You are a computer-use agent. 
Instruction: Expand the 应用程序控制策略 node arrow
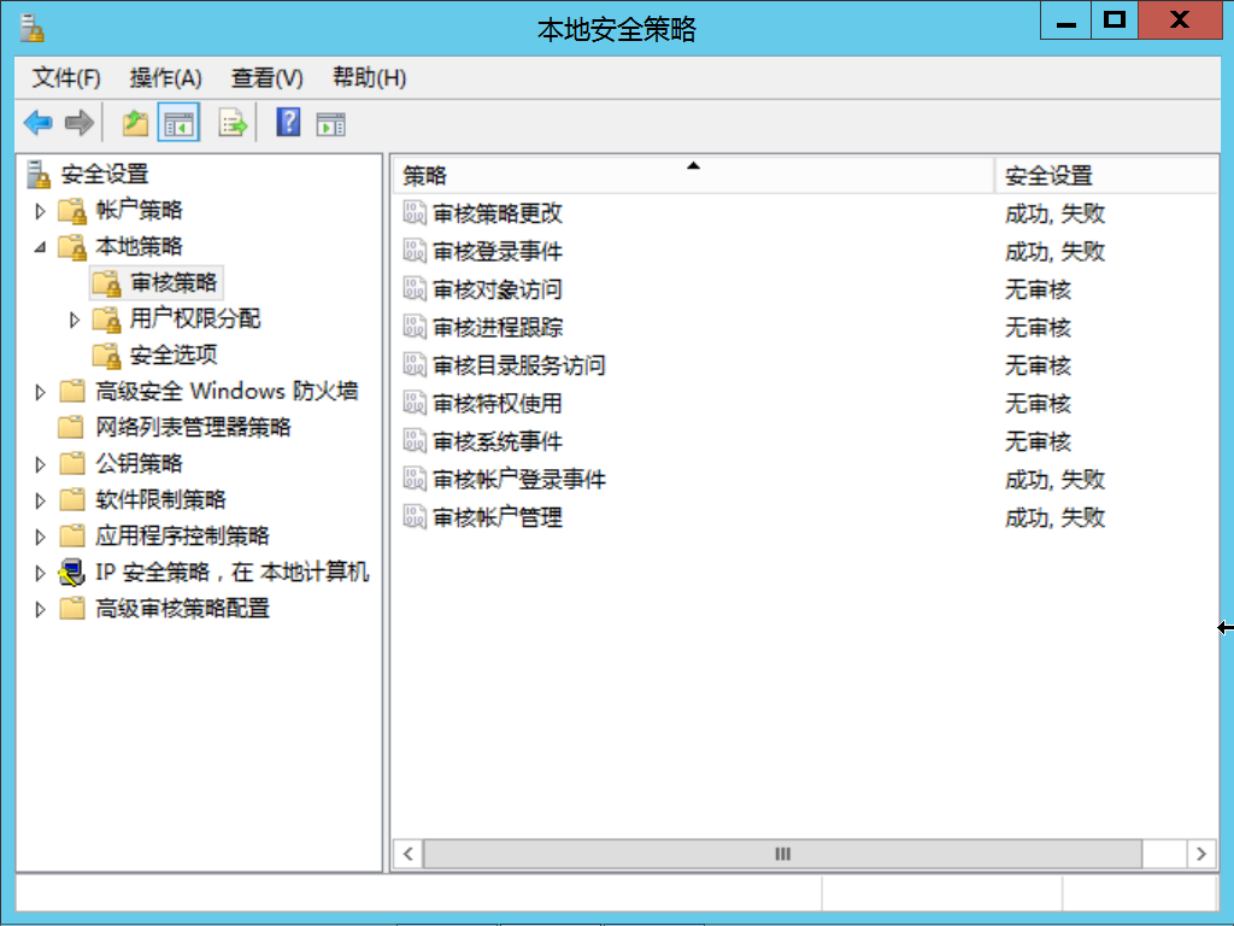click(40, 536)
